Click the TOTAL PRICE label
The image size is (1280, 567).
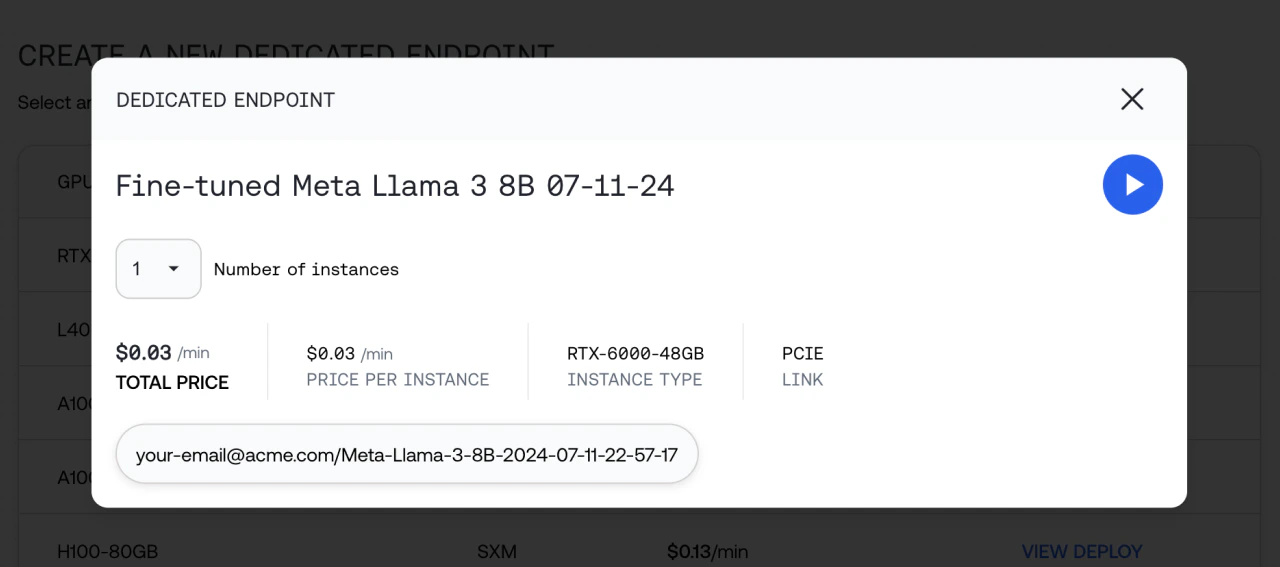tap(172, 383)
